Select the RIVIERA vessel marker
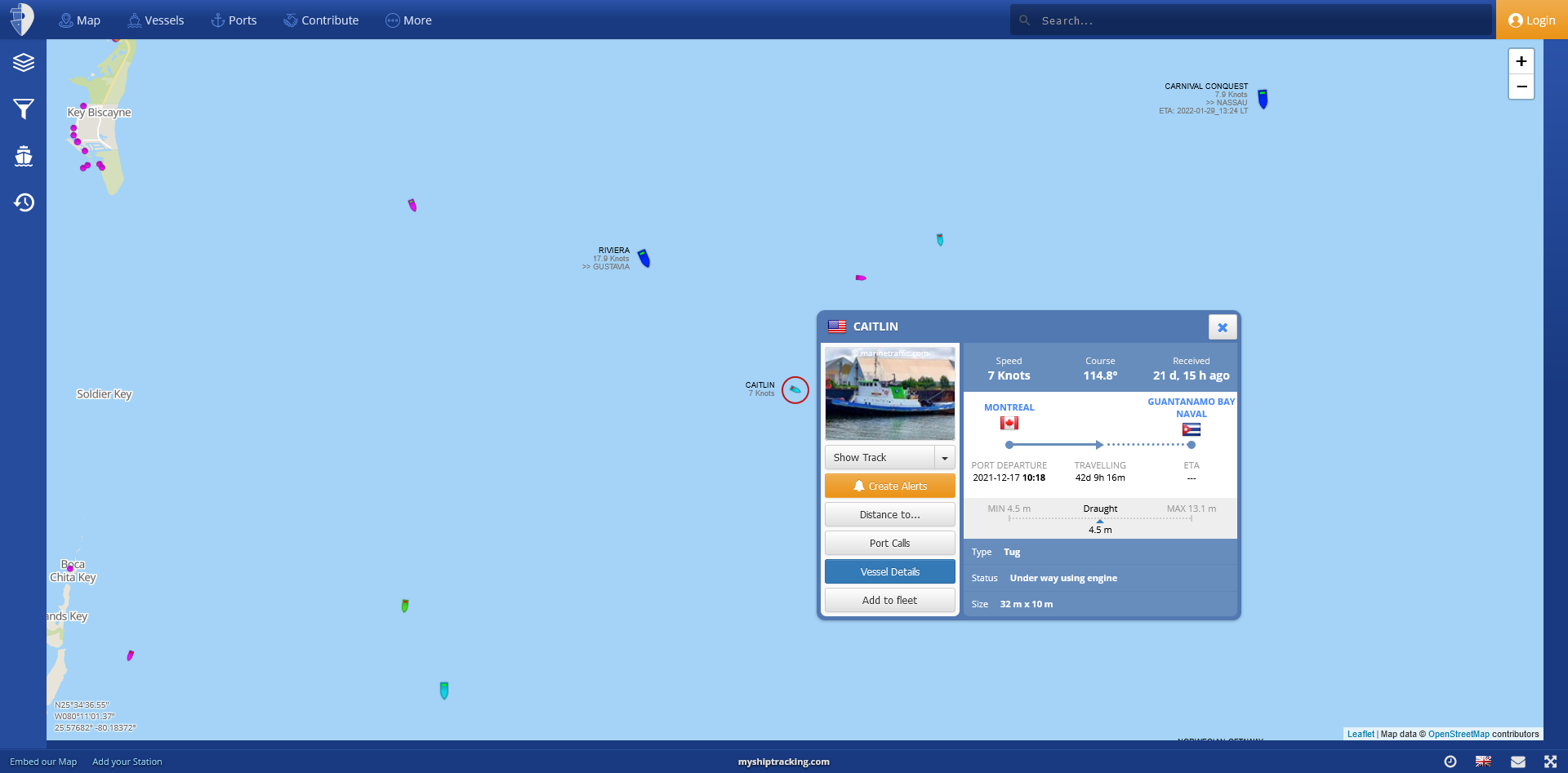This screenshot has width=1568, height=773. coord(644,258)
